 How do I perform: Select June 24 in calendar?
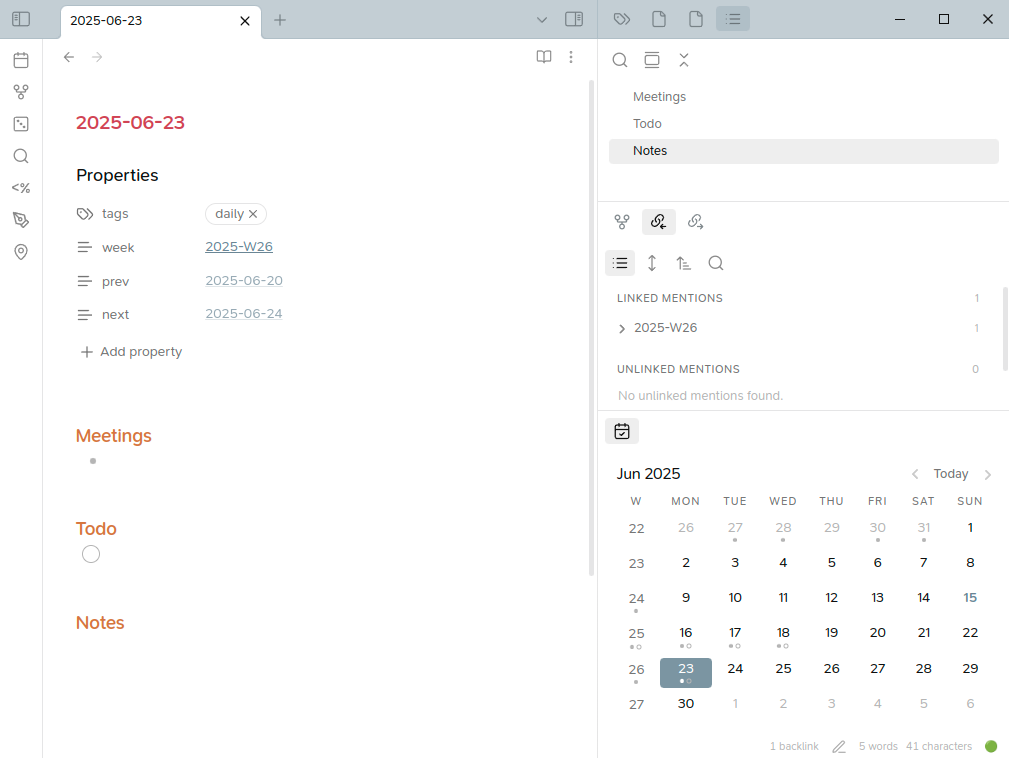pos(735,669)
